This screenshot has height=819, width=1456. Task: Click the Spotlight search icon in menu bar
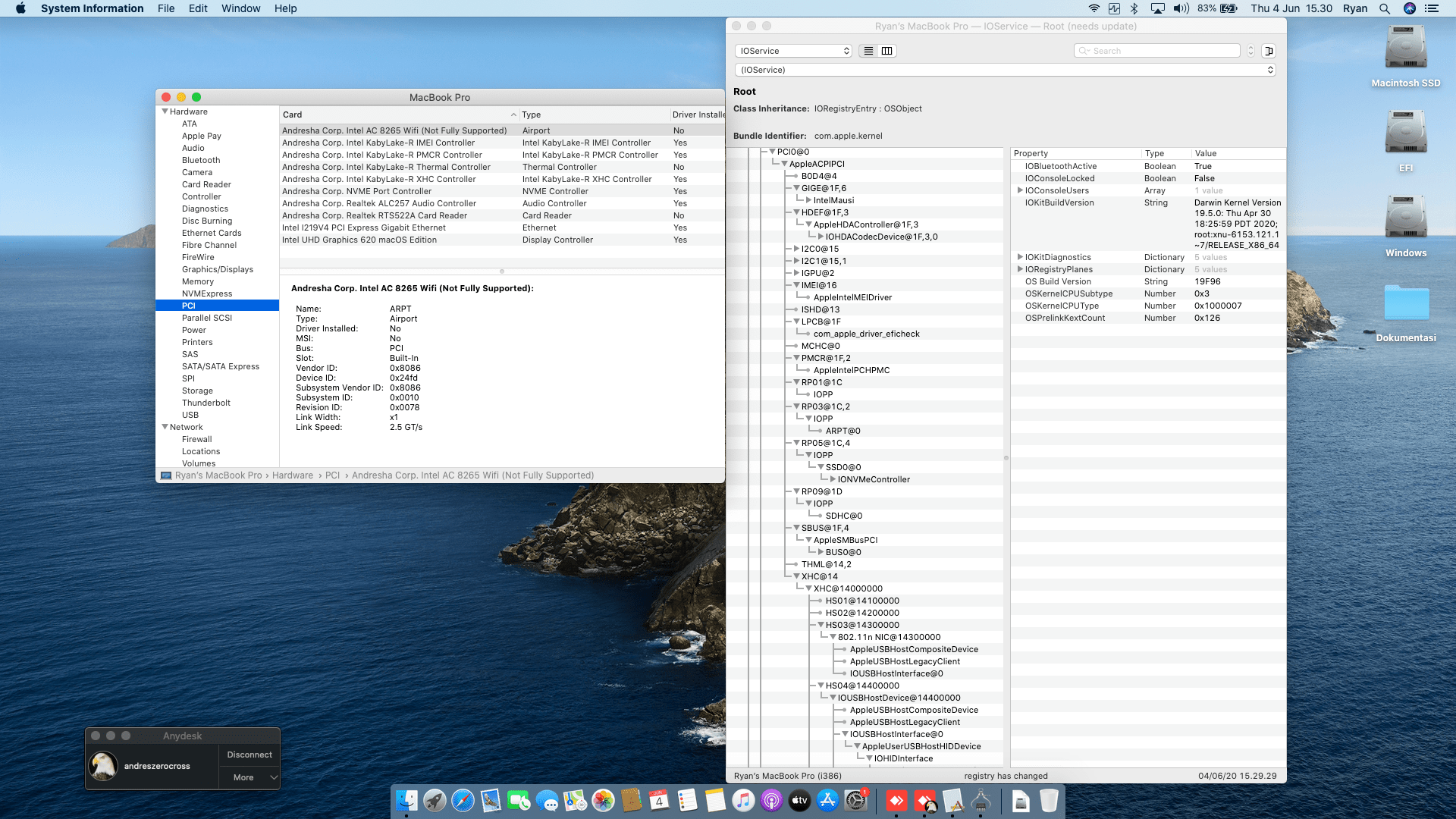pos(1385,8)
